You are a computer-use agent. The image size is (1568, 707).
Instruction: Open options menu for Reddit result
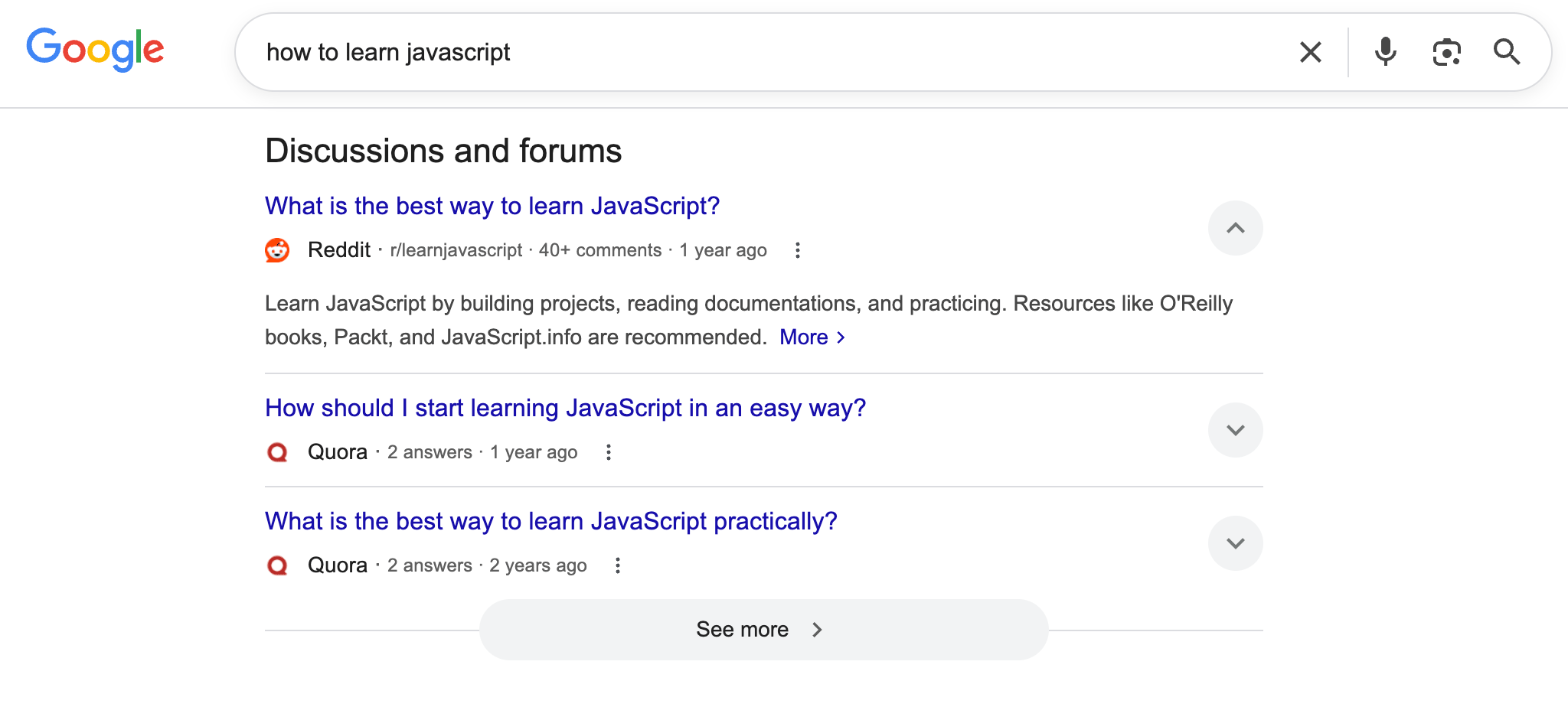(x=797, y=250)
